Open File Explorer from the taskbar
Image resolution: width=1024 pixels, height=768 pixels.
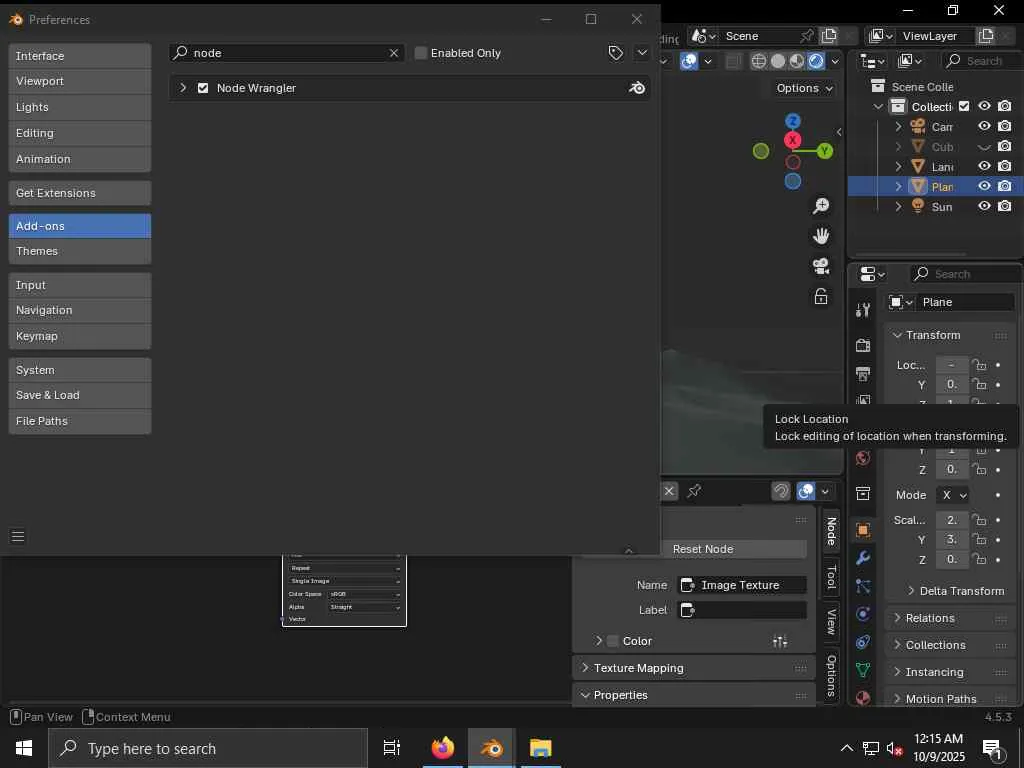[x=541, y=748]
